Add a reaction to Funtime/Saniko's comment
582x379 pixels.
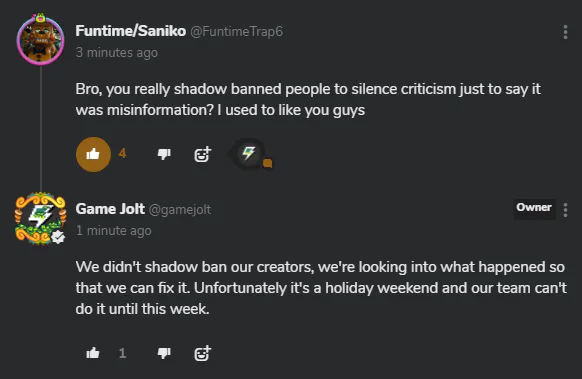pyautogui.click(x=203, y=154)
